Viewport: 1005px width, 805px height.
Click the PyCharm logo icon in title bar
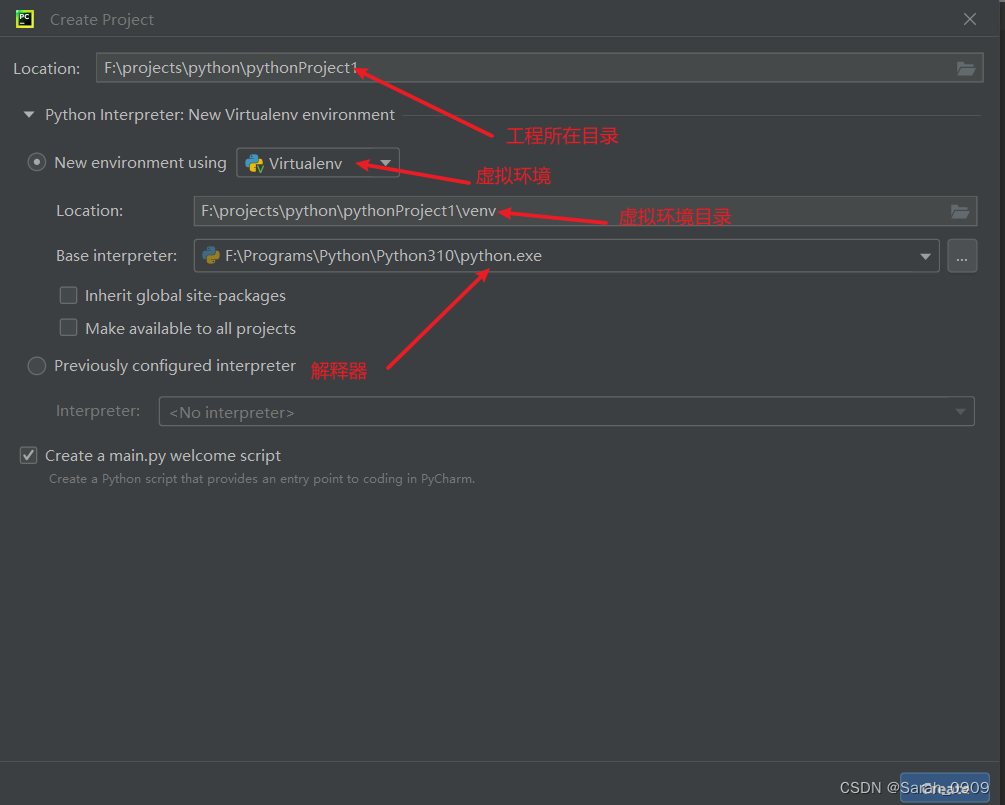(x=25, y=19)
